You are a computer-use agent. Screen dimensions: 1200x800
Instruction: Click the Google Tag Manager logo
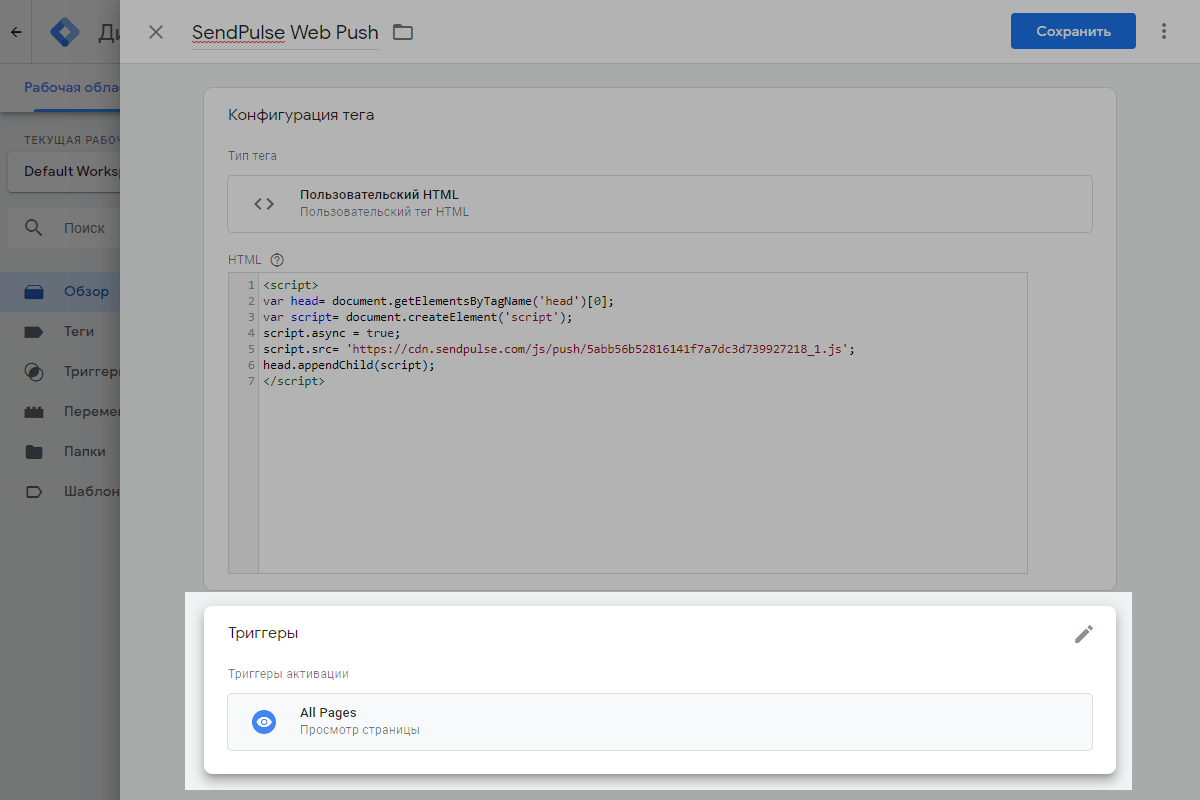66,32
